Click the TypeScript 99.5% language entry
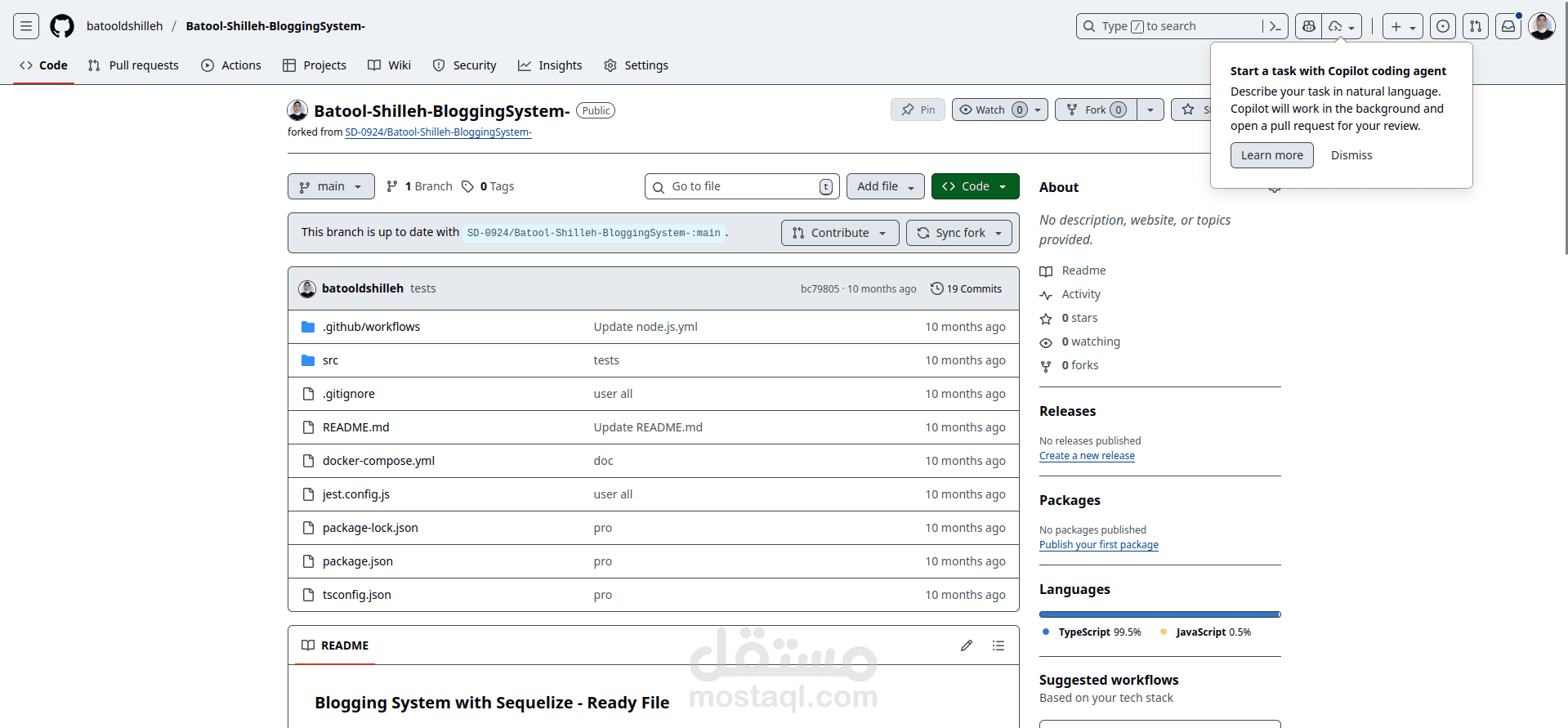This screenshot has height=728, width=1568. (x=1092, y=632)
